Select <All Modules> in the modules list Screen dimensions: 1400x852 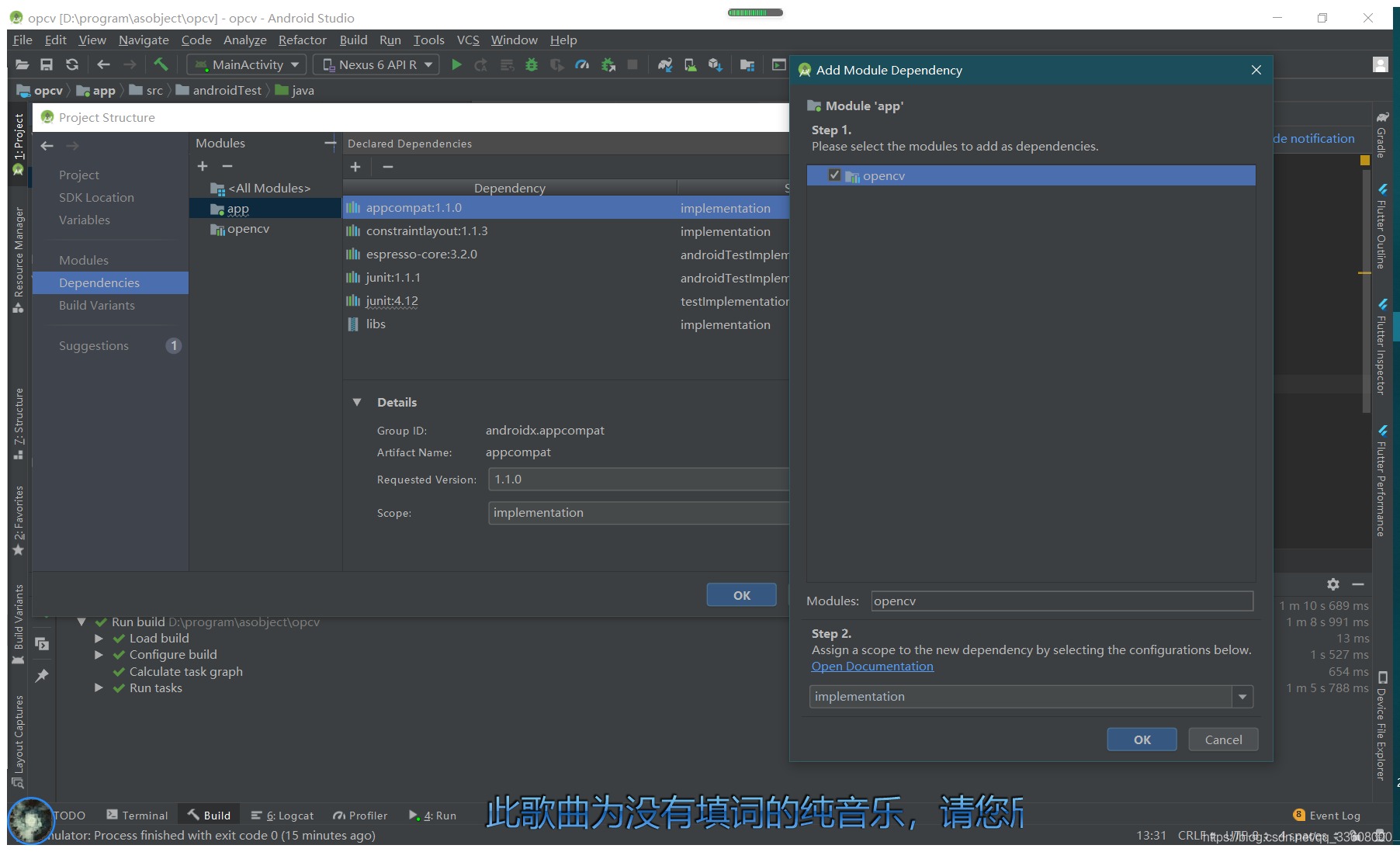(265, 189)
